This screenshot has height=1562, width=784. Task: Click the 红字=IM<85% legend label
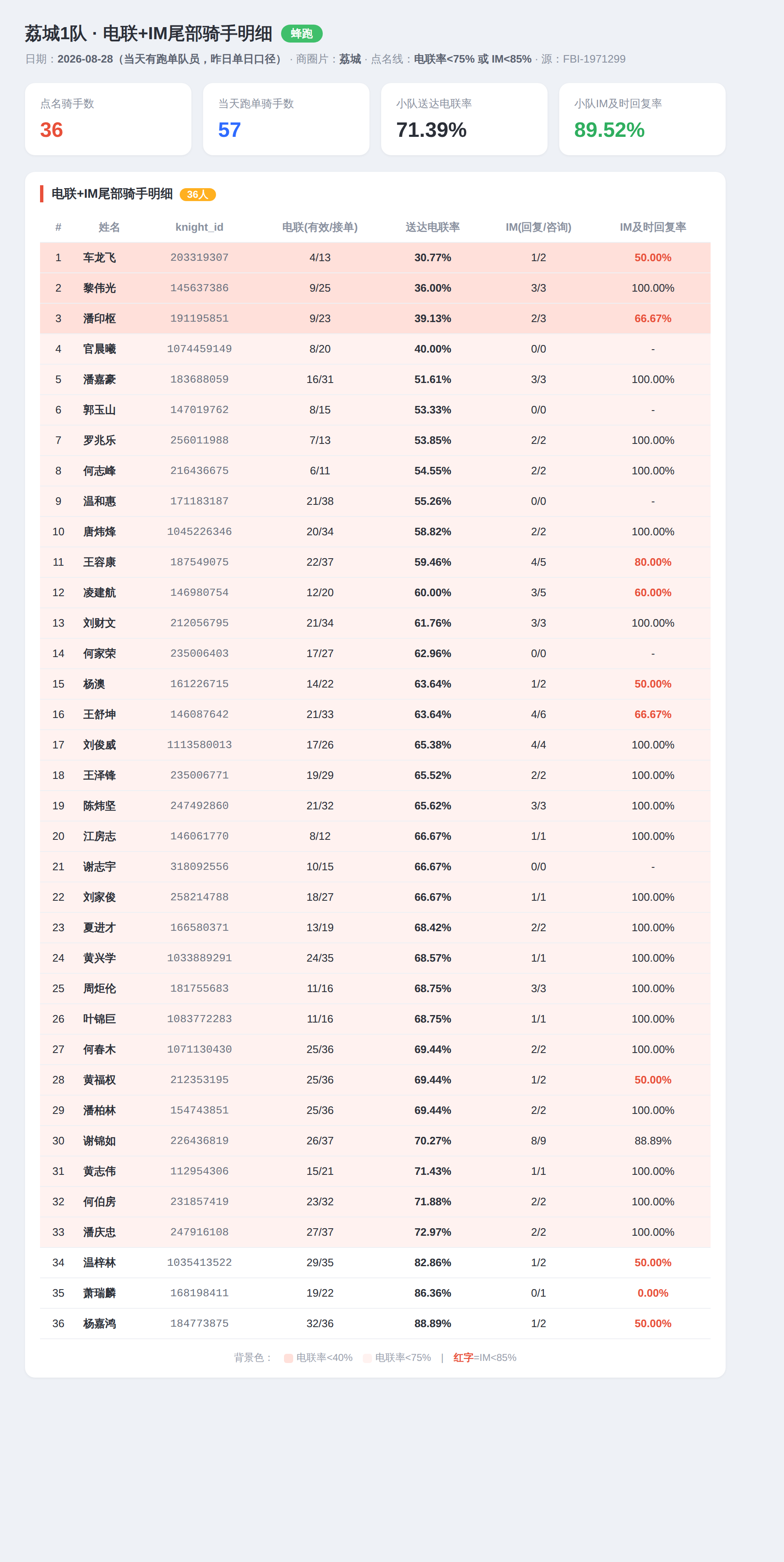(x=485, y=1358)
